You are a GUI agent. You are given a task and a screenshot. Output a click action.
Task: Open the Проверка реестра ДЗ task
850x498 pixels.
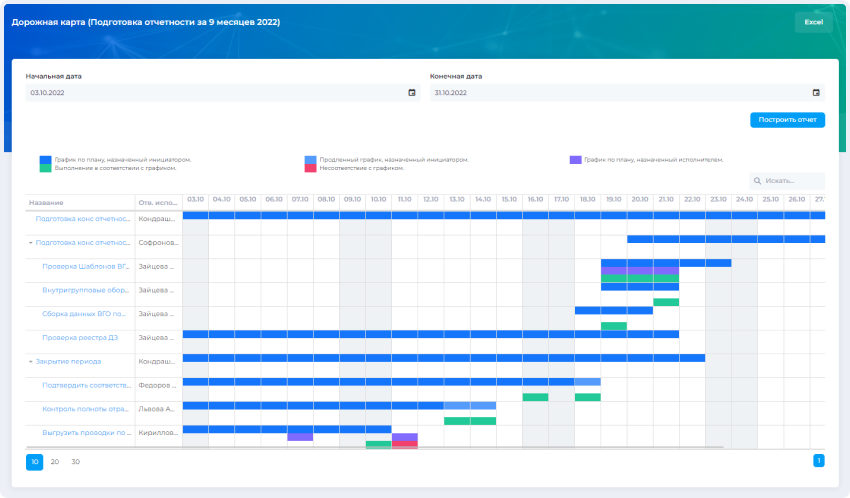click(x=81, y=337)
